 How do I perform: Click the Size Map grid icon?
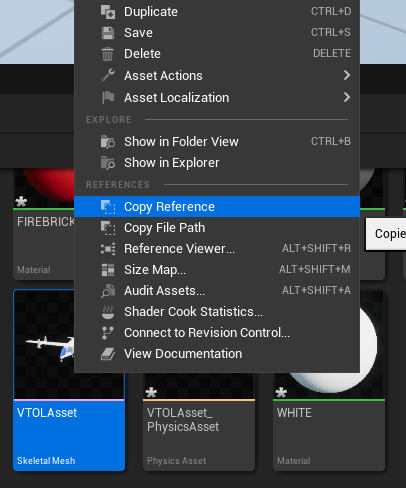[x=108, y=270]
